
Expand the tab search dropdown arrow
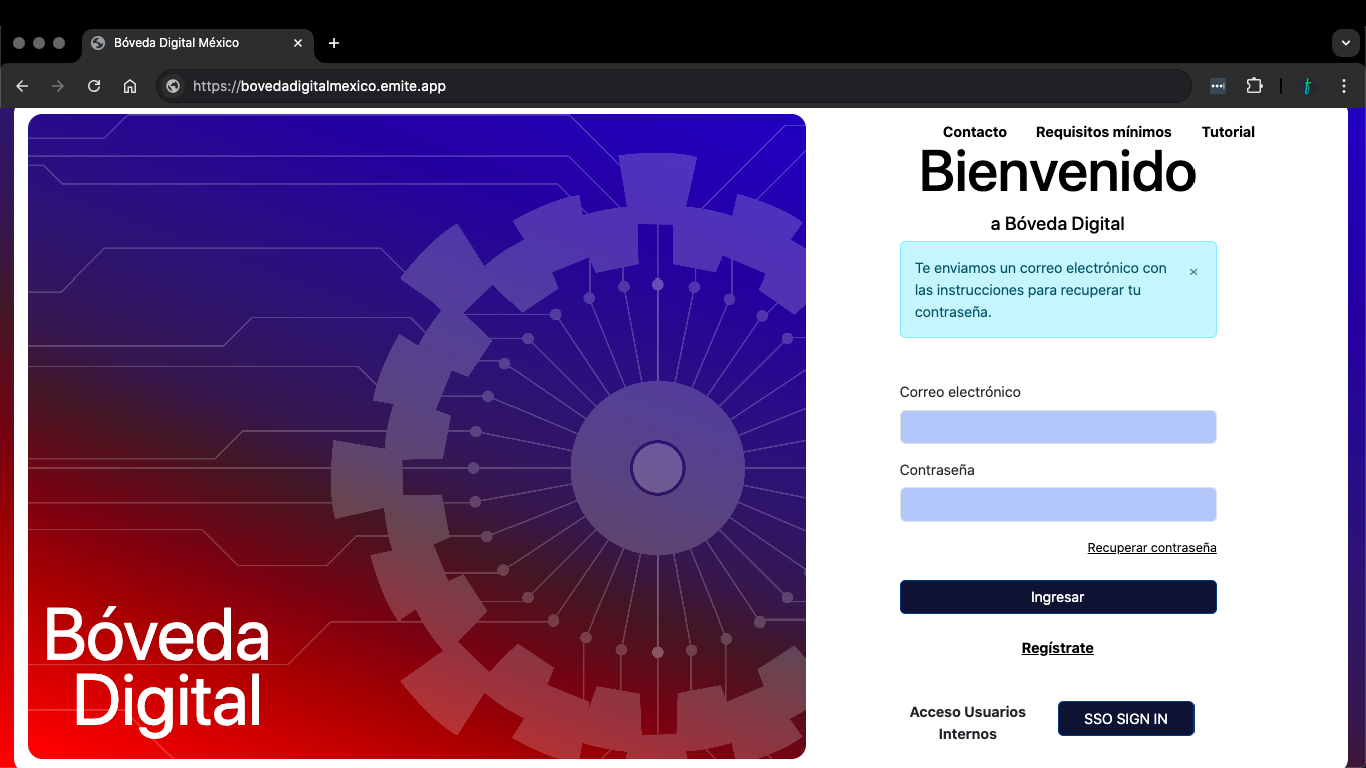pyautogui.click(x=1345, y=43)
